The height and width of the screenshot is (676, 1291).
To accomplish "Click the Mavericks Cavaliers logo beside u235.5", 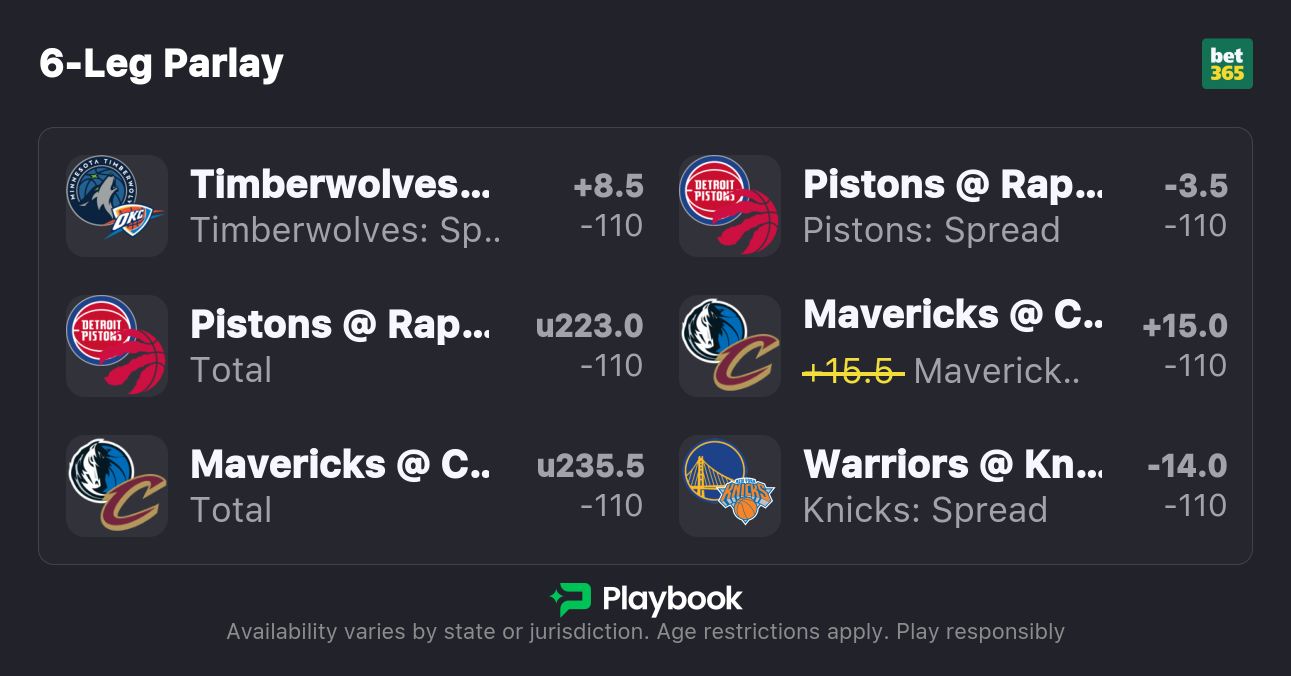I will pyautogui.click(x=117, y=486).
